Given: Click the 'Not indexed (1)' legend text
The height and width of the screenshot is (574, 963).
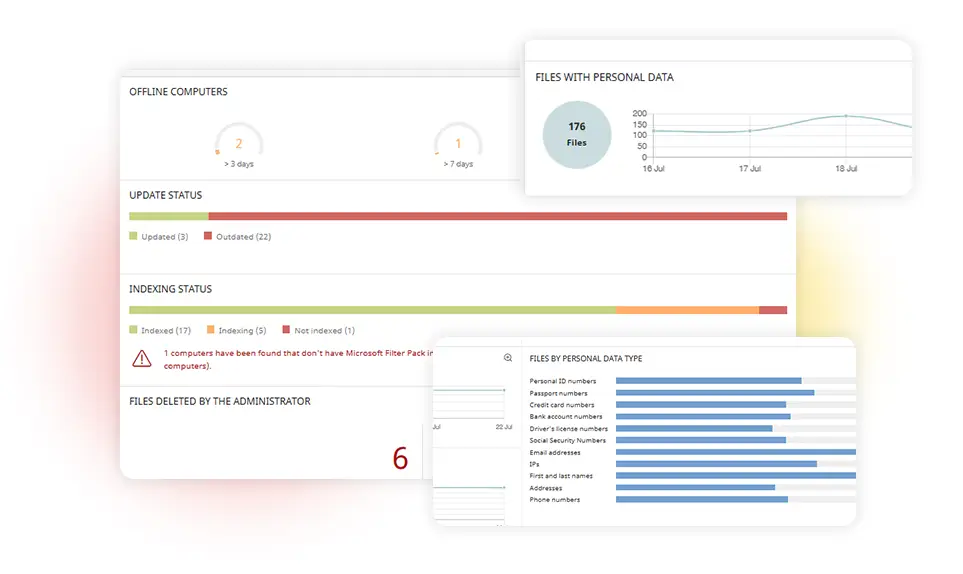Looking at the screenshot, I should tap(324, 330).
